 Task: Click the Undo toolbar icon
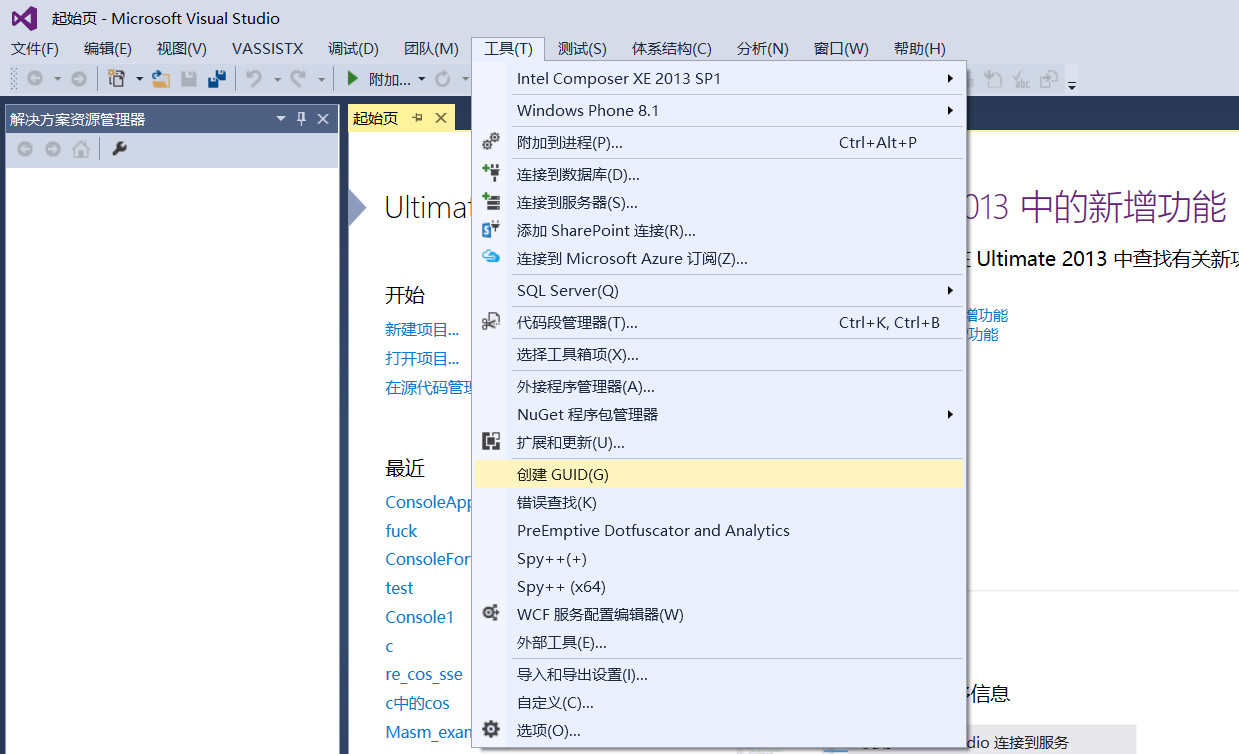coord(254,79)
